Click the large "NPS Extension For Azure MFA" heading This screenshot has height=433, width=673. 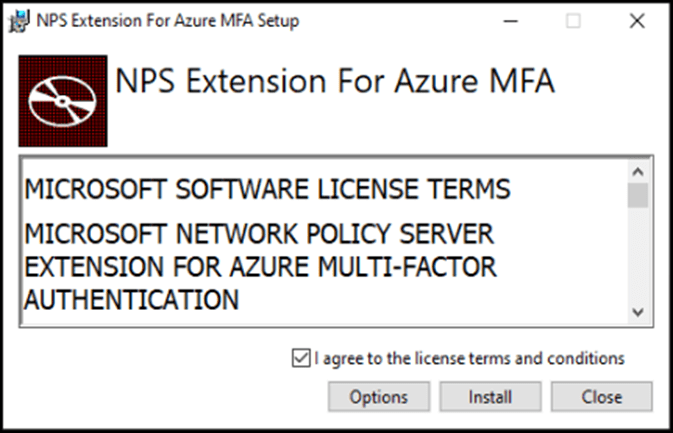tap(335, 81)
